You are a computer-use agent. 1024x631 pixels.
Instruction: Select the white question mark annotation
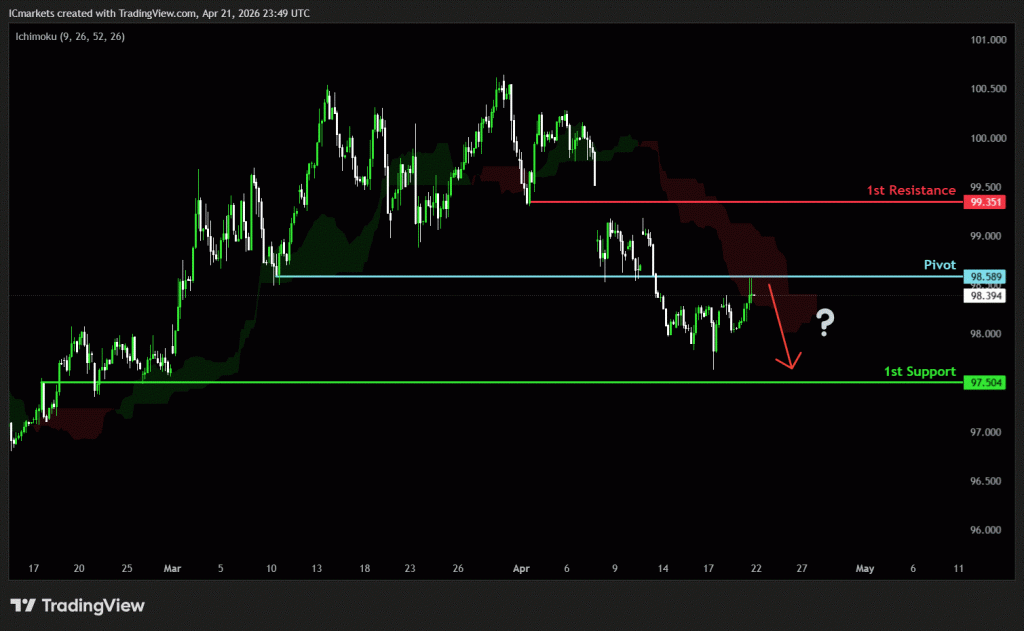(x=823, y=323)
